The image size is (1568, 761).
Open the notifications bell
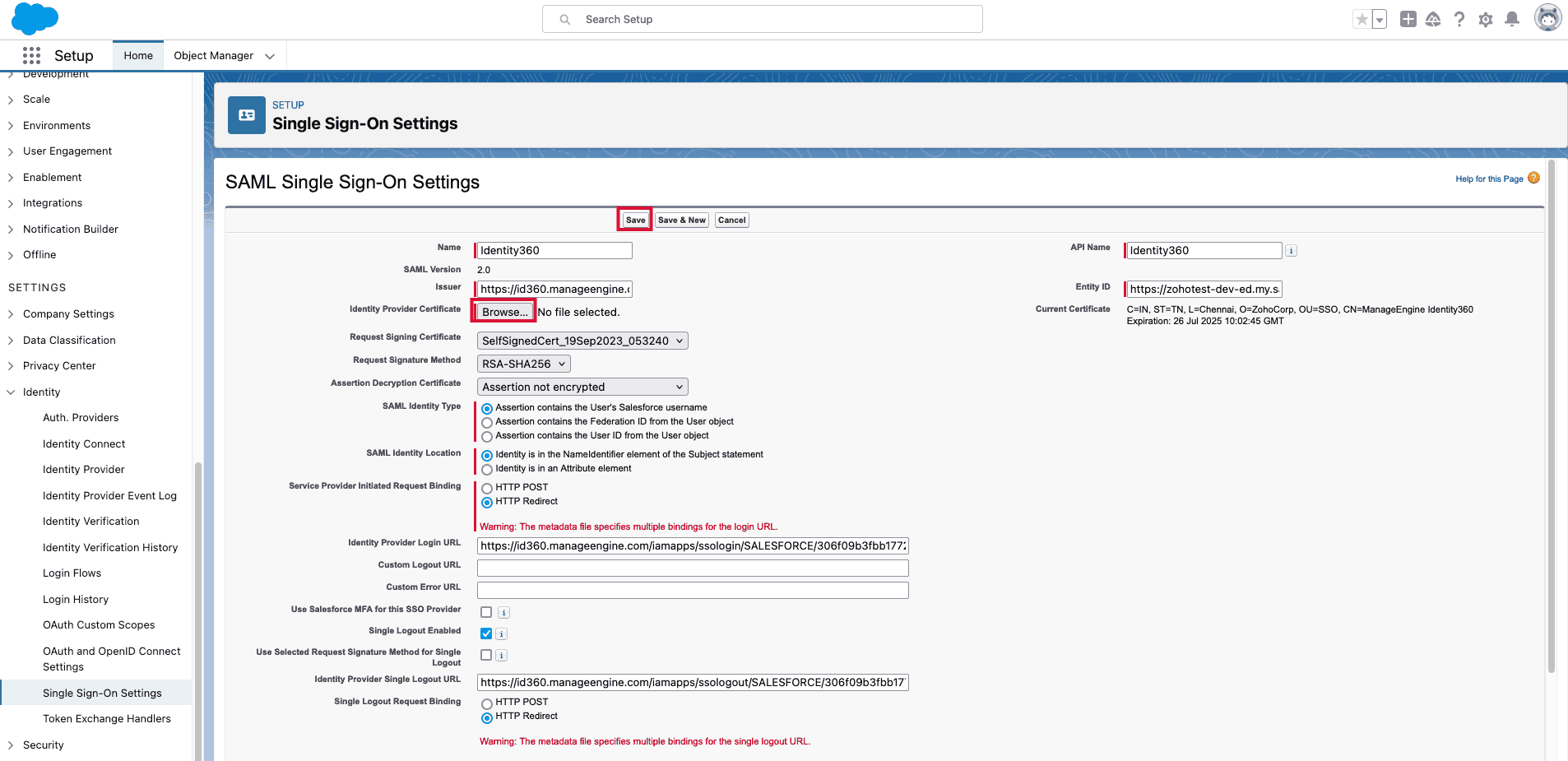coord(1512,19)
